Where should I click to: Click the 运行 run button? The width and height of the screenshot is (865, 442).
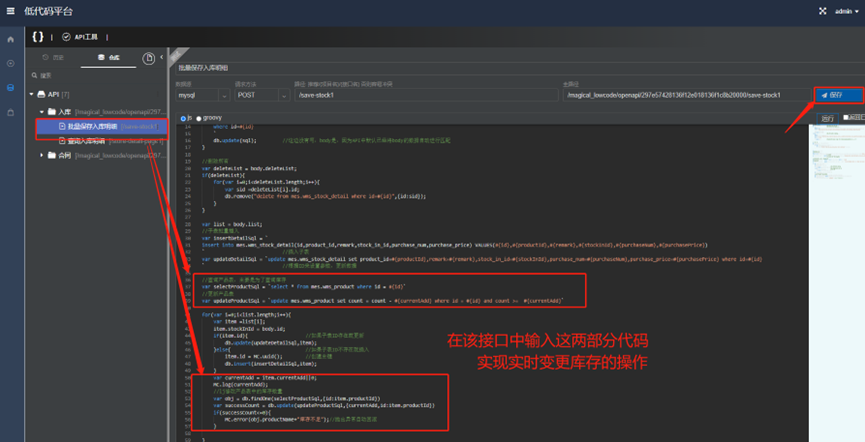(827, 118)
